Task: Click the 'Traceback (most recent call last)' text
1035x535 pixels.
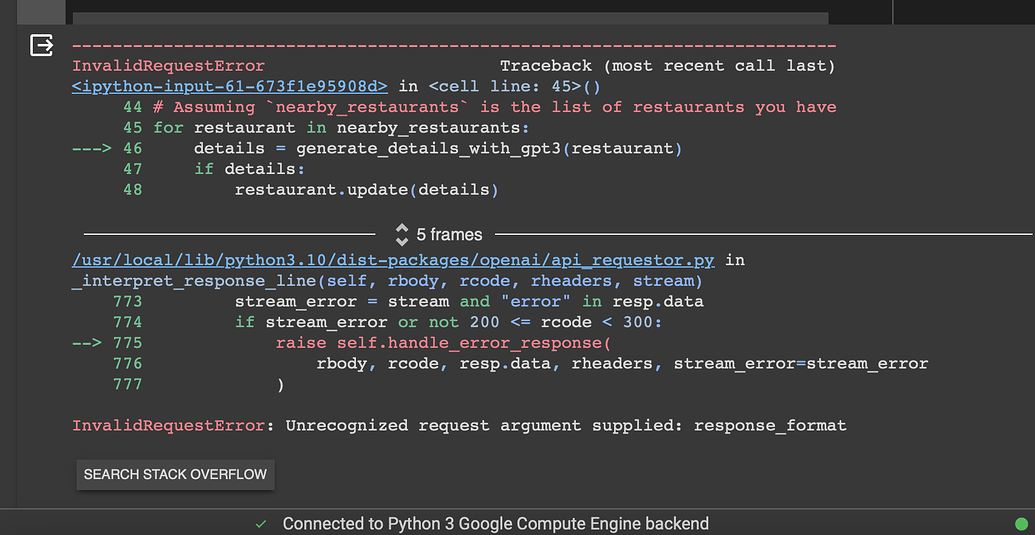Action: coord(667,66)
